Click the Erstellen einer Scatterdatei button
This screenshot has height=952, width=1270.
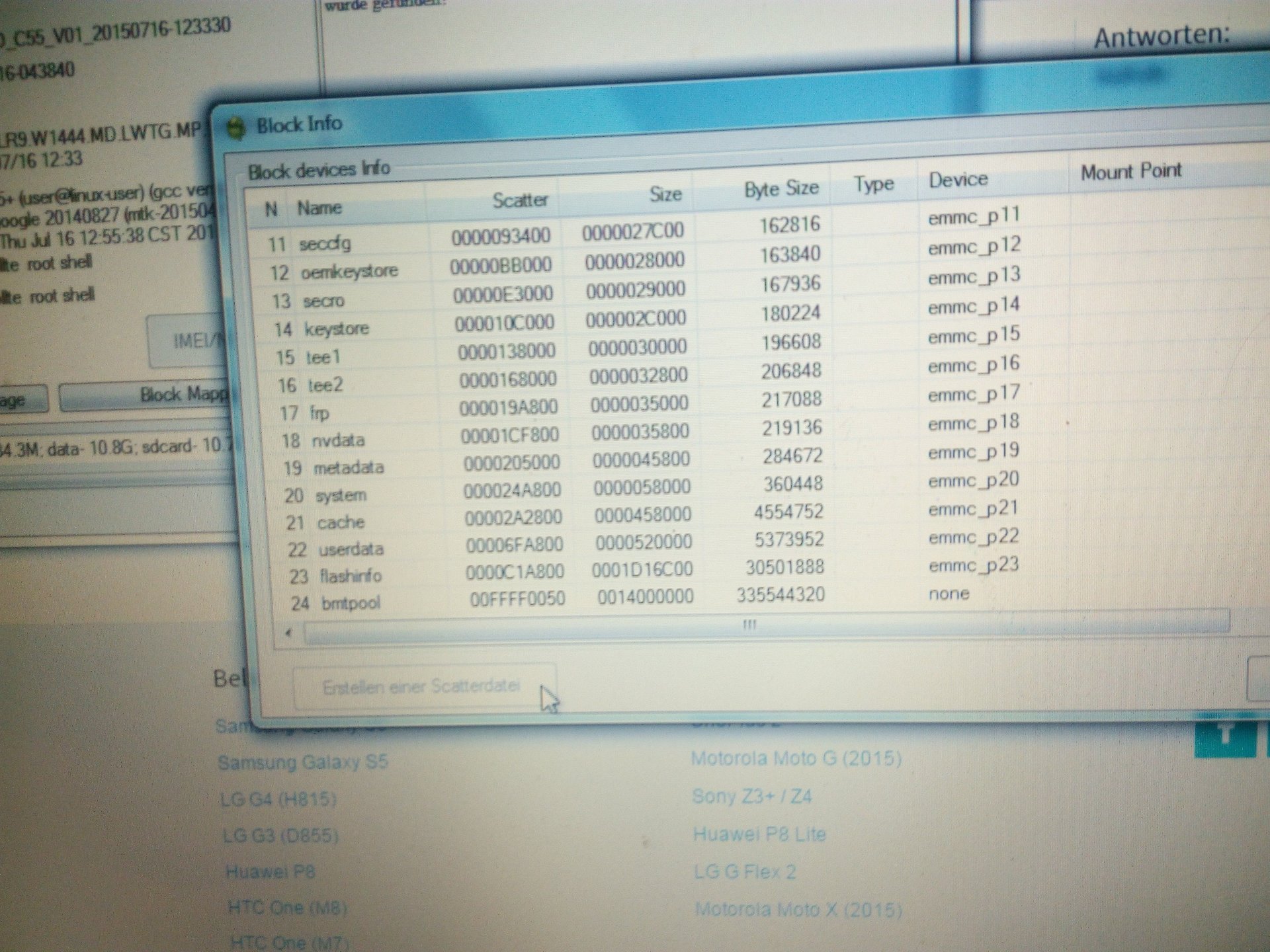[424, 686]
